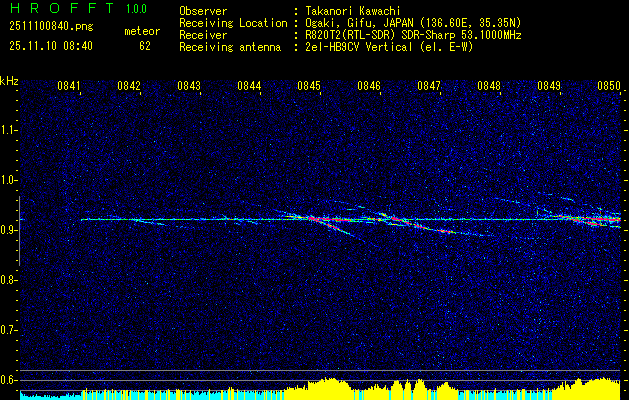
Task: Click the location Ogaki, Gifu, JAPAN
Action: tap(361, 23)
